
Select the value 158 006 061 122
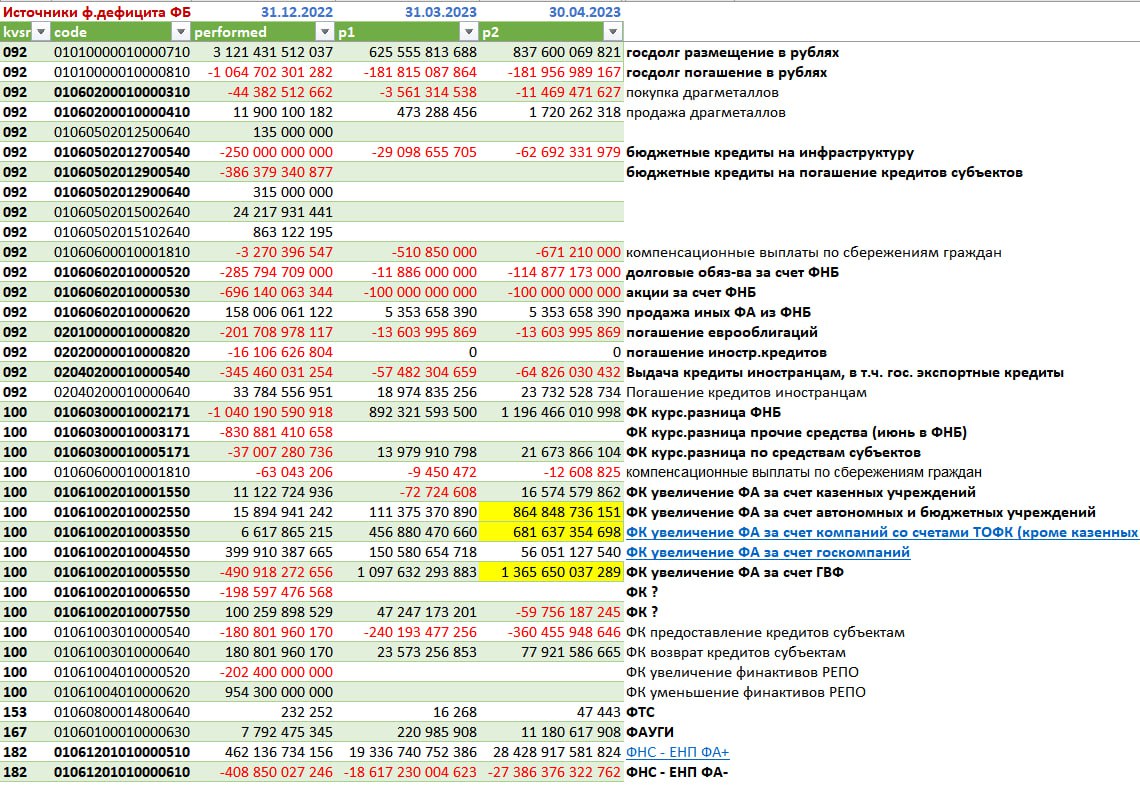279,312
